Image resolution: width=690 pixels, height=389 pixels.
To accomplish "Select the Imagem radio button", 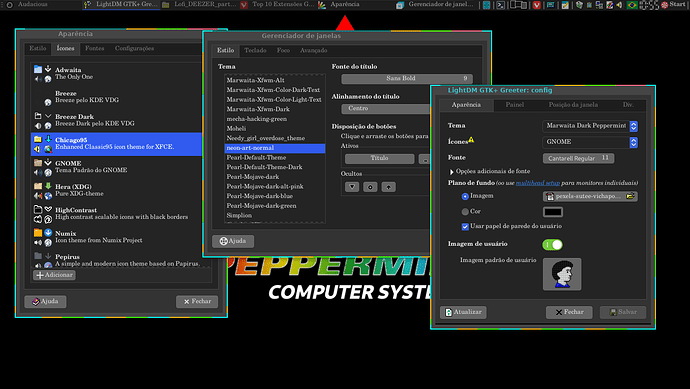I will 465,196.
